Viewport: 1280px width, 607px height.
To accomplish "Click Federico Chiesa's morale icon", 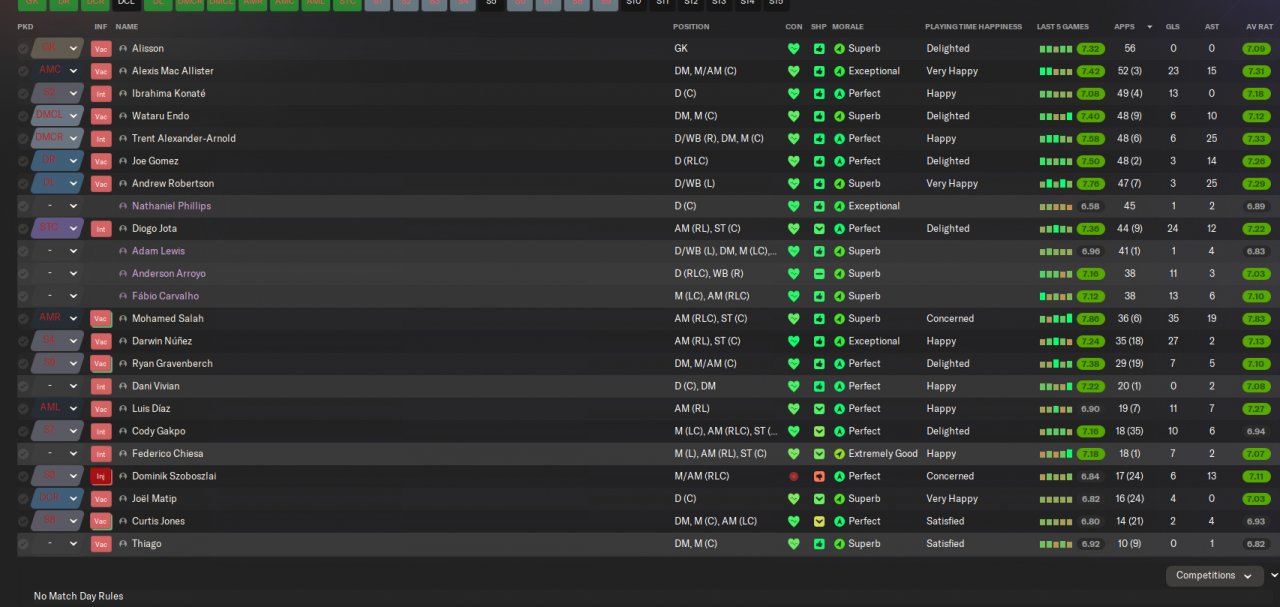I will (840, 453).
